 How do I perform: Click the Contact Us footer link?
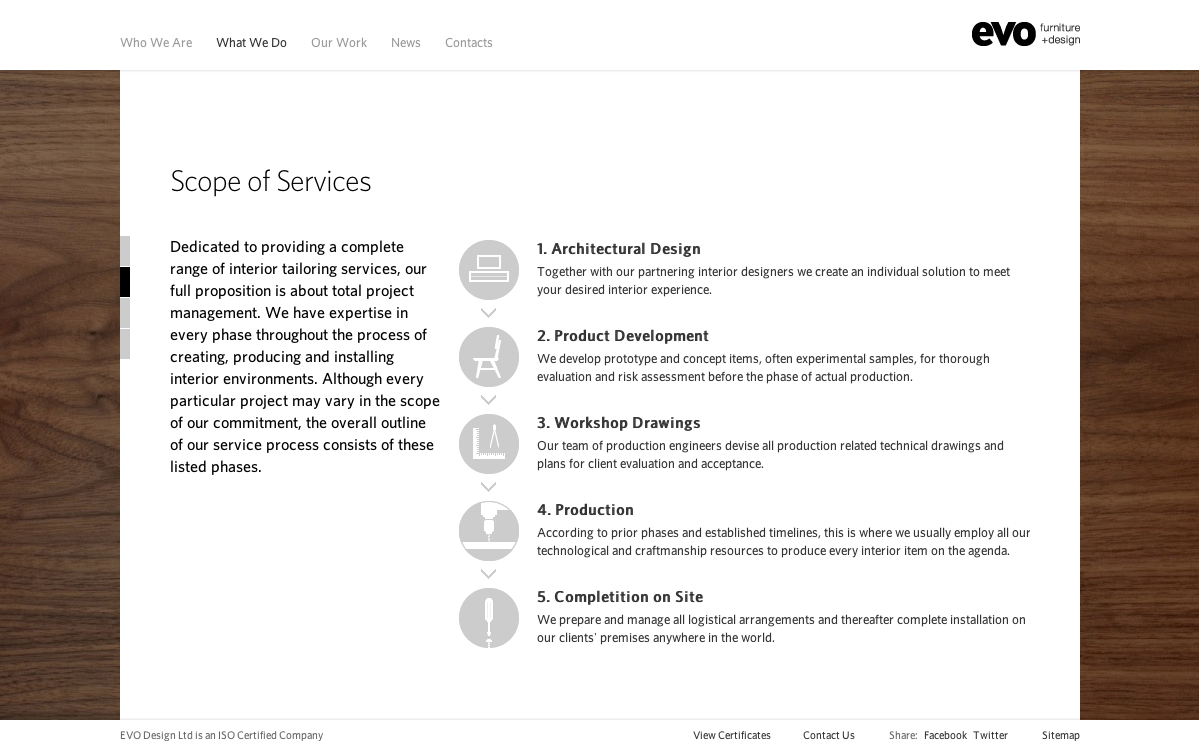pyautogui.click(x=829, y=735)
